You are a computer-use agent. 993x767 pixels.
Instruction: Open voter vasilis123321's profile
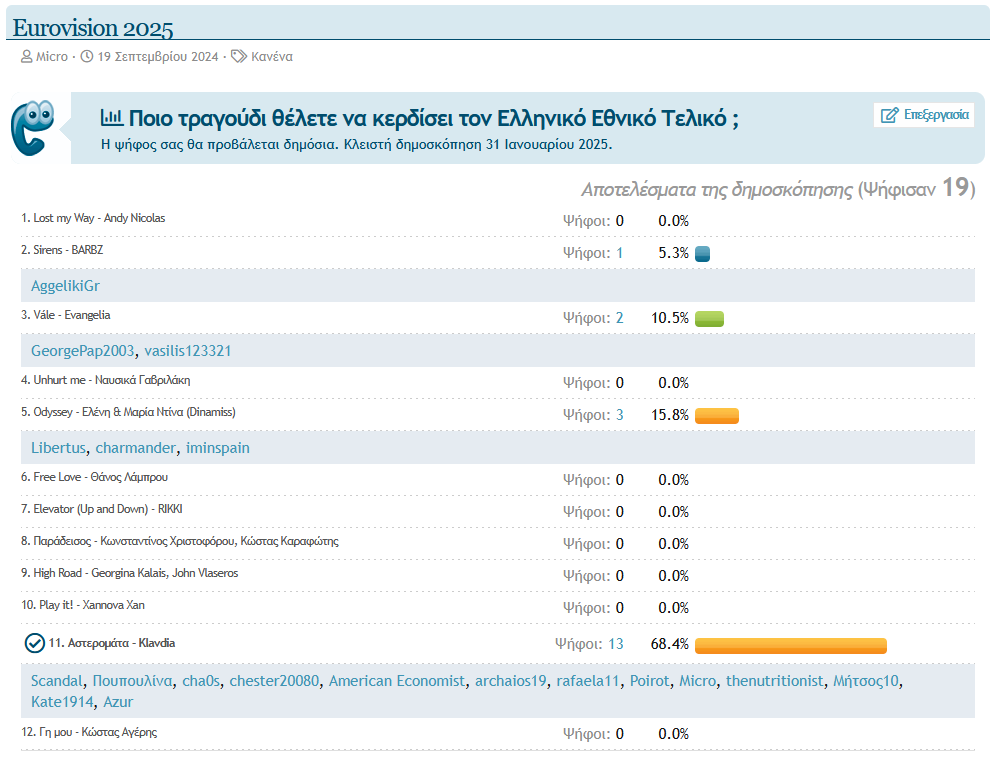187,351
